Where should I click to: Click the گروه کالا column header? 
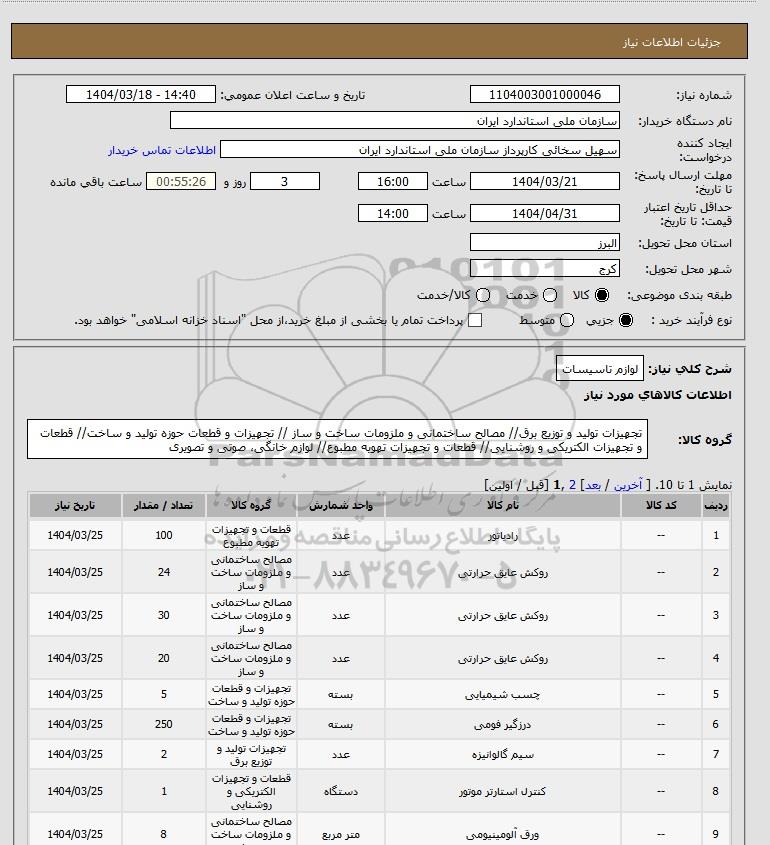[x=251, y=505]
